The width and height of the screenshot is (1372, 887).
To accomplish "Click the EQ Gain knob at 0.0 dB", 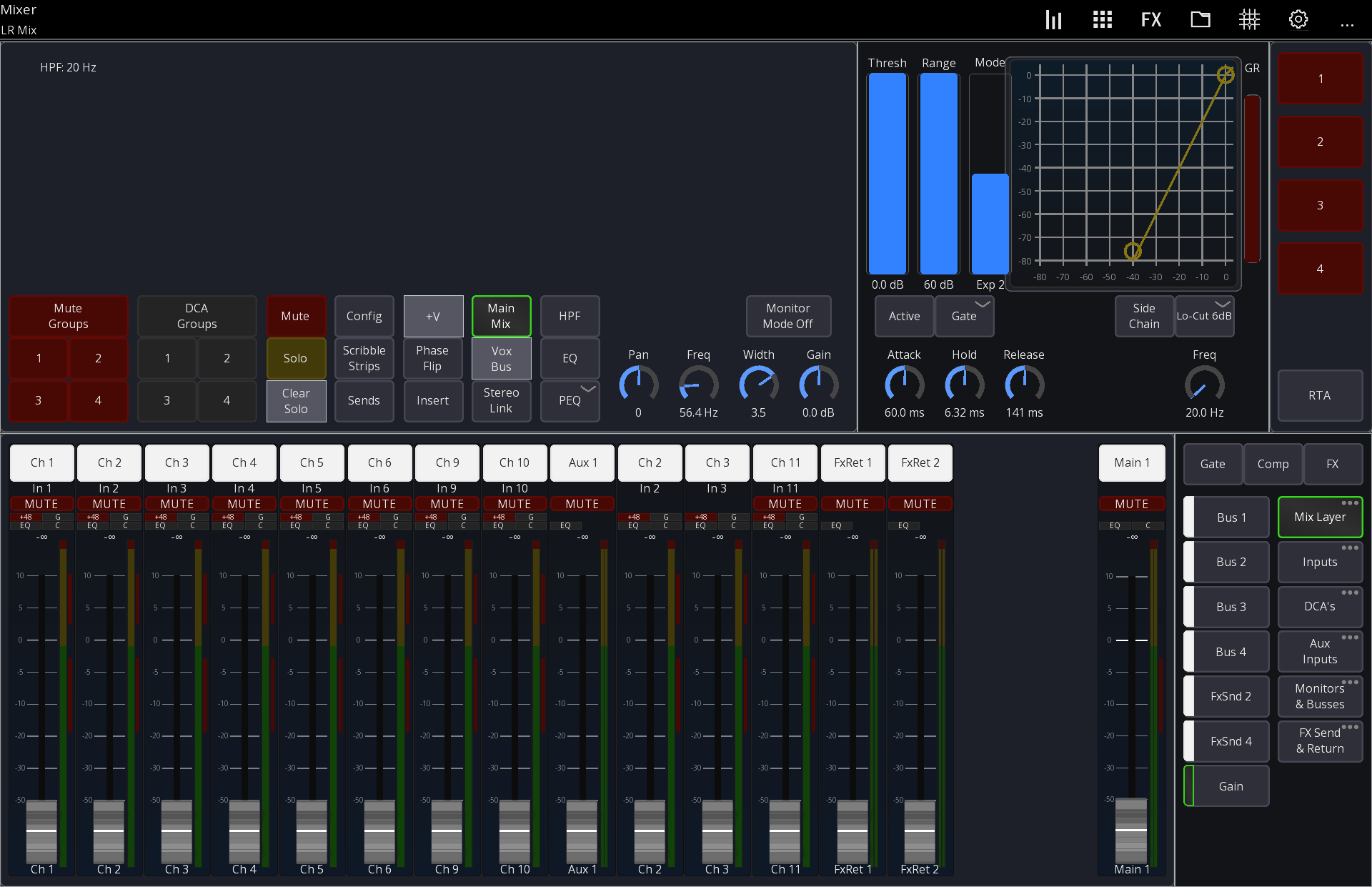I will [x=818, y=385].
